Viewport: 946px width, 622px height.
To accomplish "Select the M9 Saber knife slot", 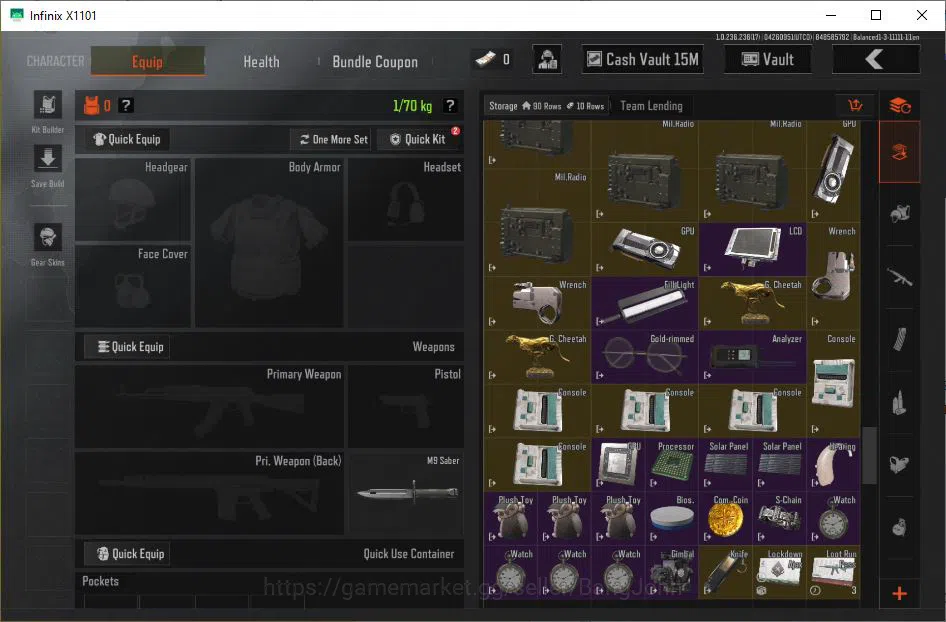I will 406,493.
